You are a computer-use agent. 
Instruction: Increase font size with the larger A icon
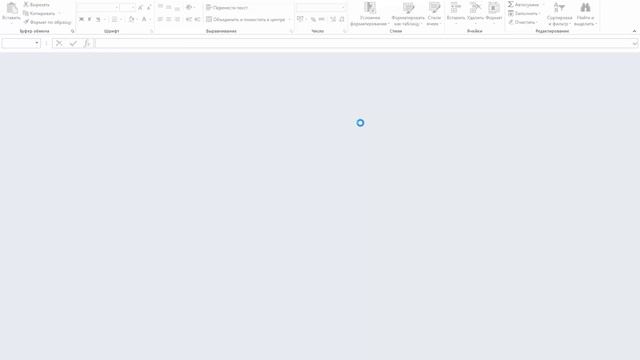[x=140, y=7]
